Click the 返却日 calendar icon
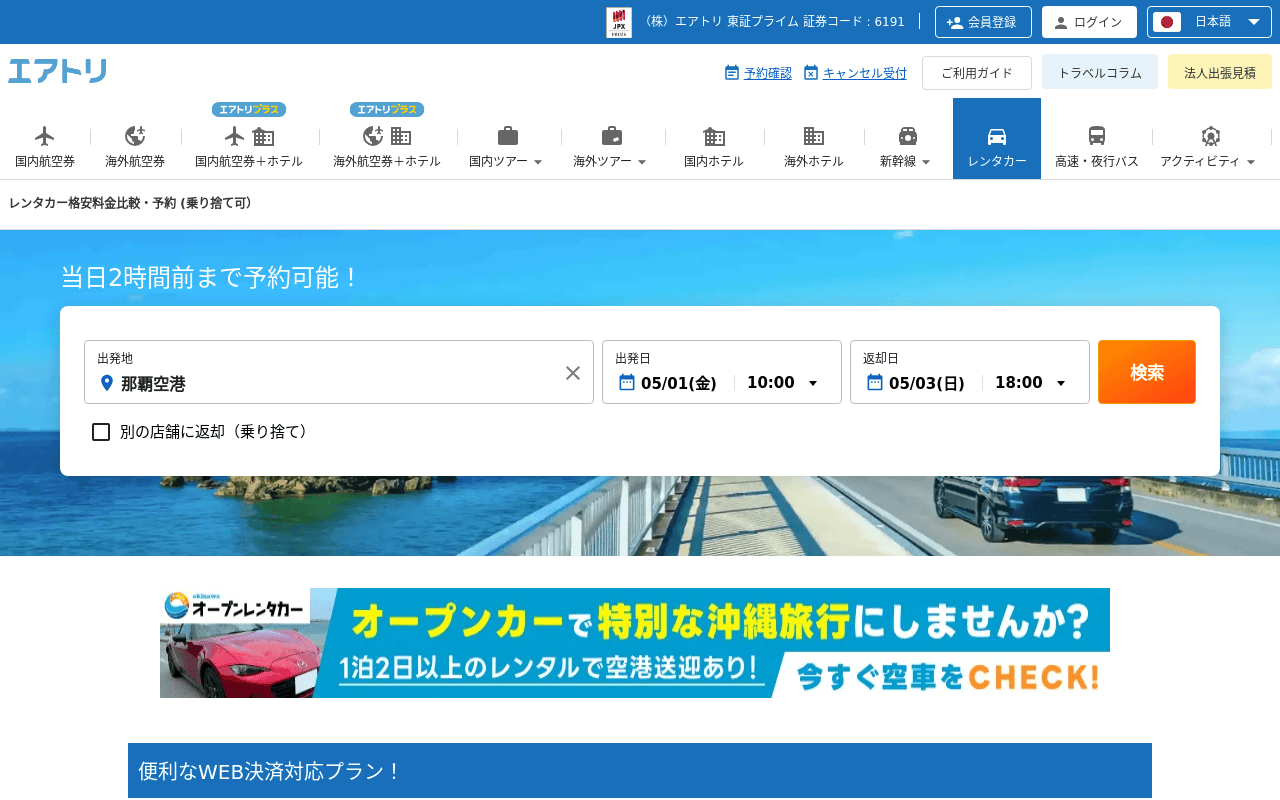The height and width of the screenshot is (800, 1280). (875, 382)
